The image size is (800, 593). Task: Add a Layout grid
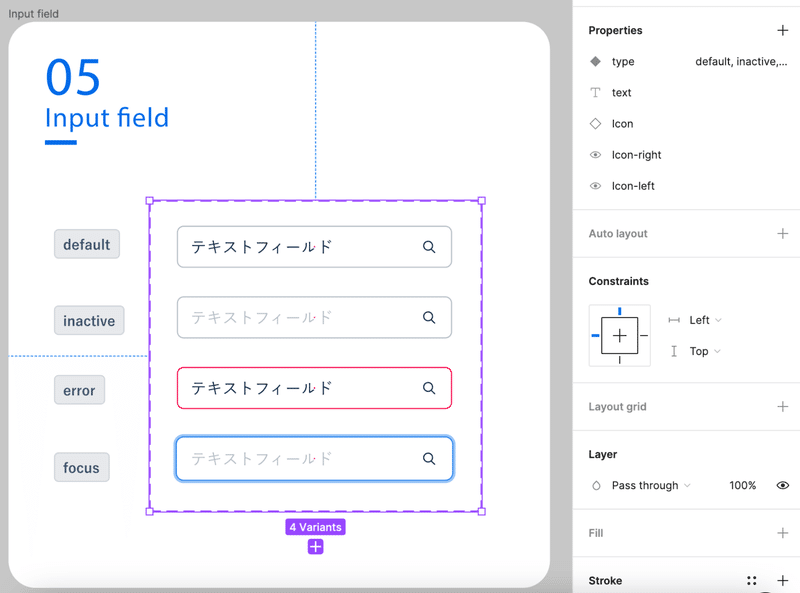pos(782,407)
